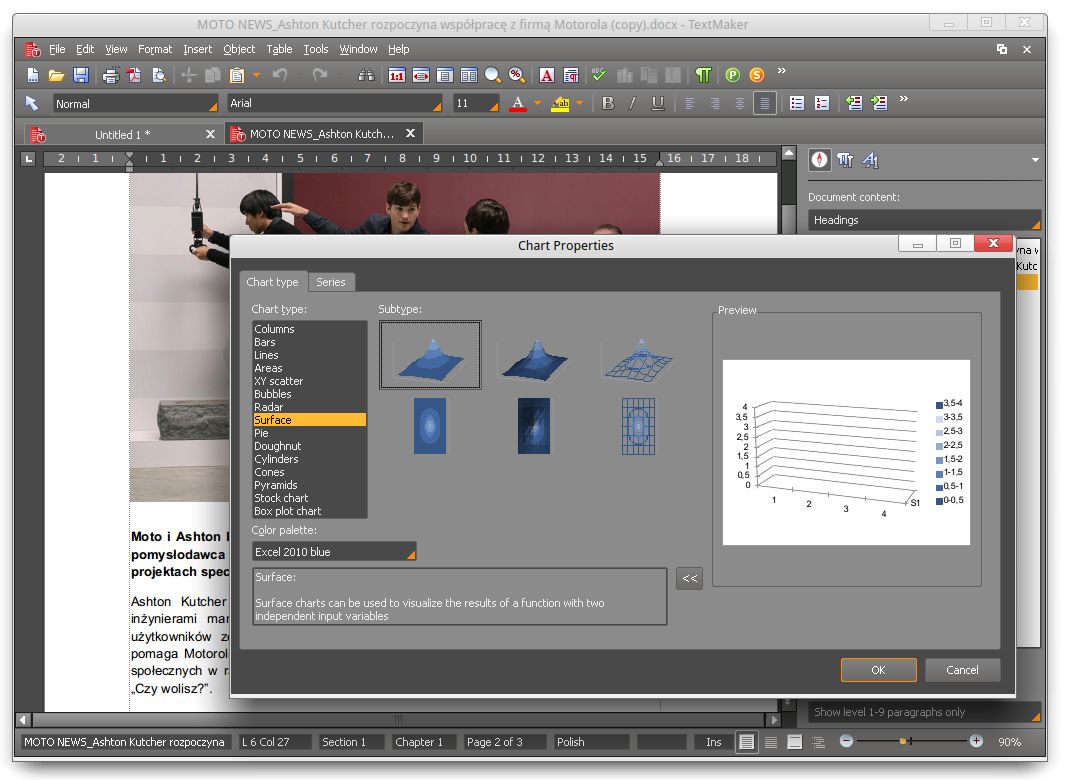The height and width of the screenshot is (780, 1069).
Task: Confirm chart settings with OK
Action: (x=878, y=670)
